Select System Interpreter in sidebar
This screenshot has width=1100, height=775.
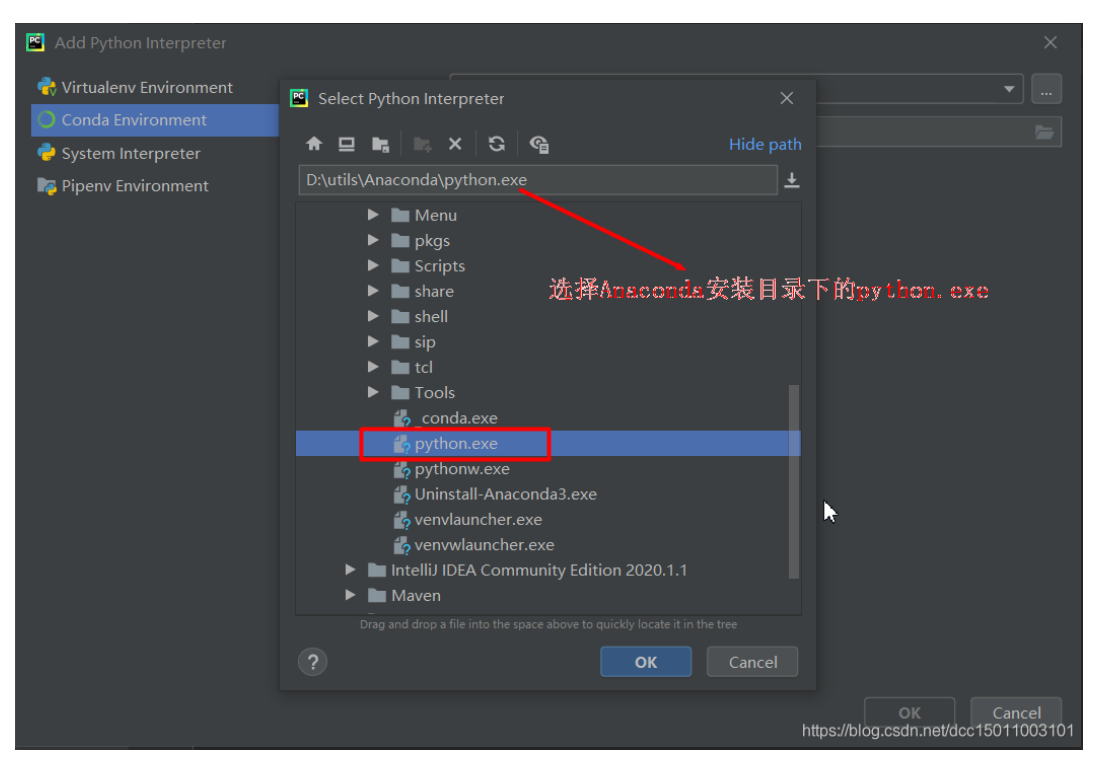coord(154,153)
